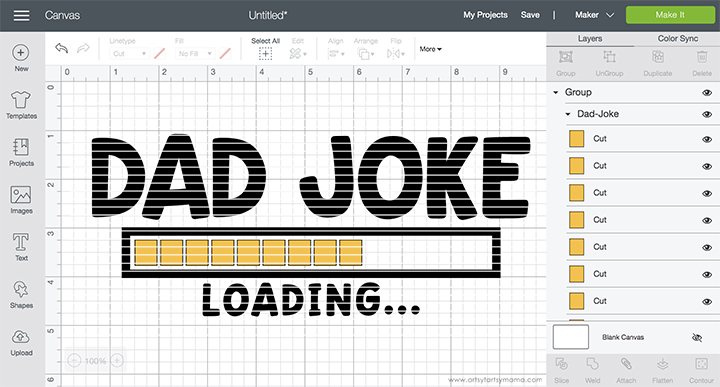Select the DAD JOKE text on canvas
Viewport: 720px width, 387px height.
point(311,177)
